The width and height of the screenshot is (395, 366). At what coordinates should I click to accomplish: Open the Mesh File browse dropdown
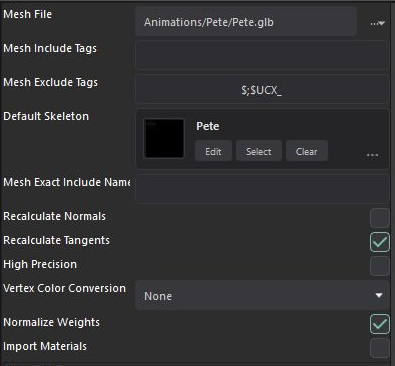[378, 23]
